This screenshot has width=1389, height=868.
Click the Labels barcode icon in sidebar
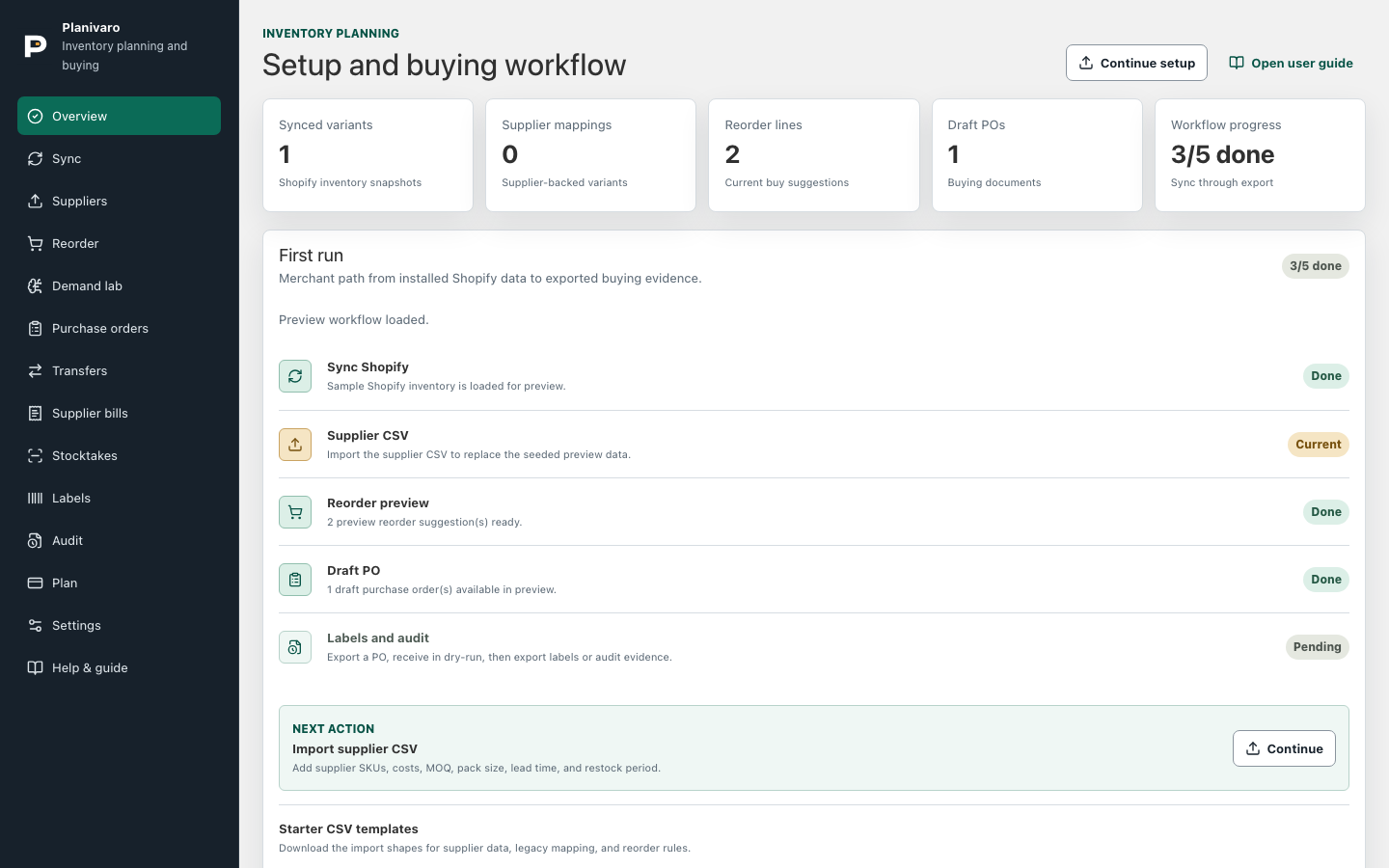click(36, 498)
